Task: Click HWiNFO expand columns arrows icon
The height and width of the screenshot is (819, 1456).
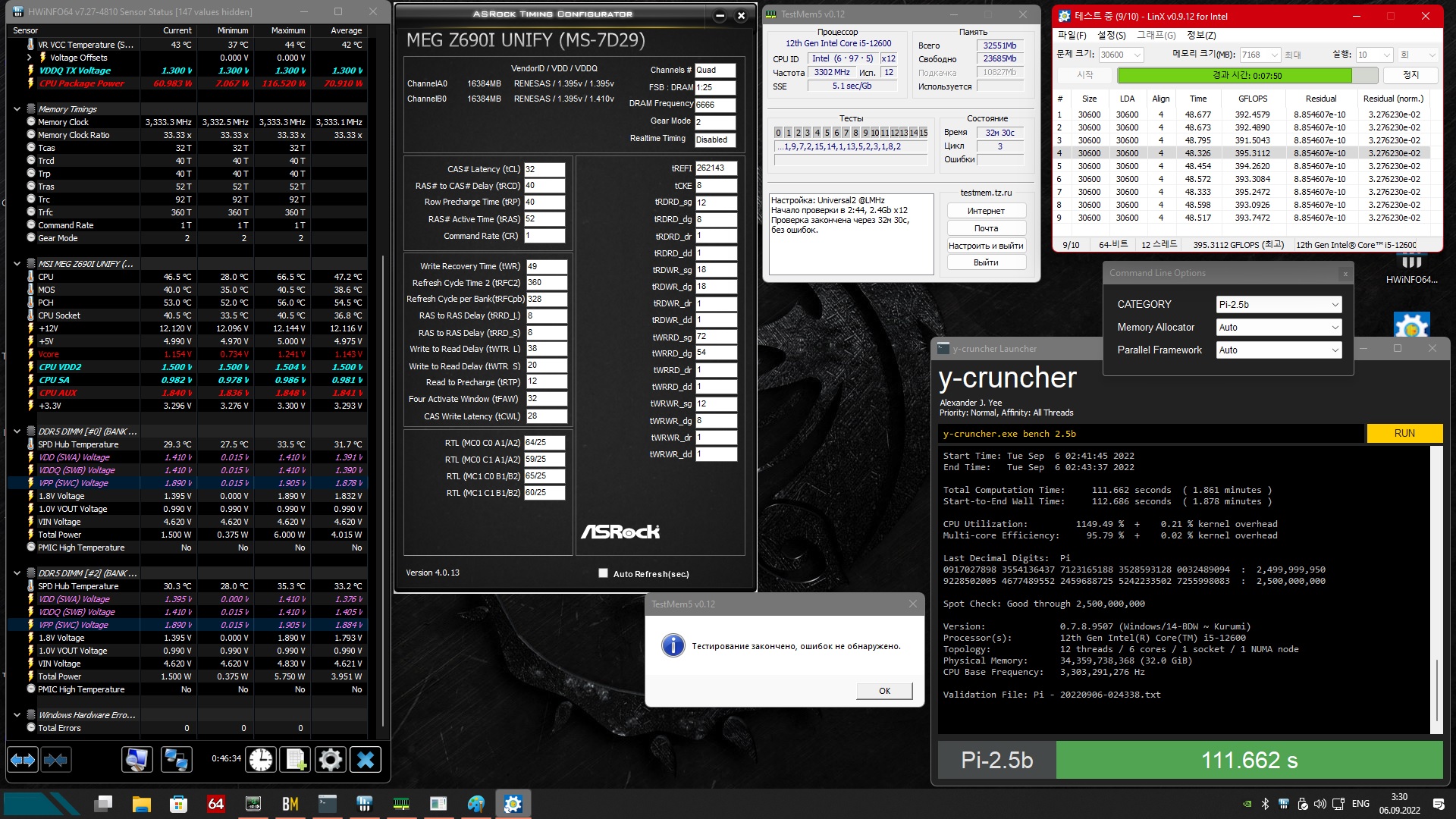Action: click(23, 759)
